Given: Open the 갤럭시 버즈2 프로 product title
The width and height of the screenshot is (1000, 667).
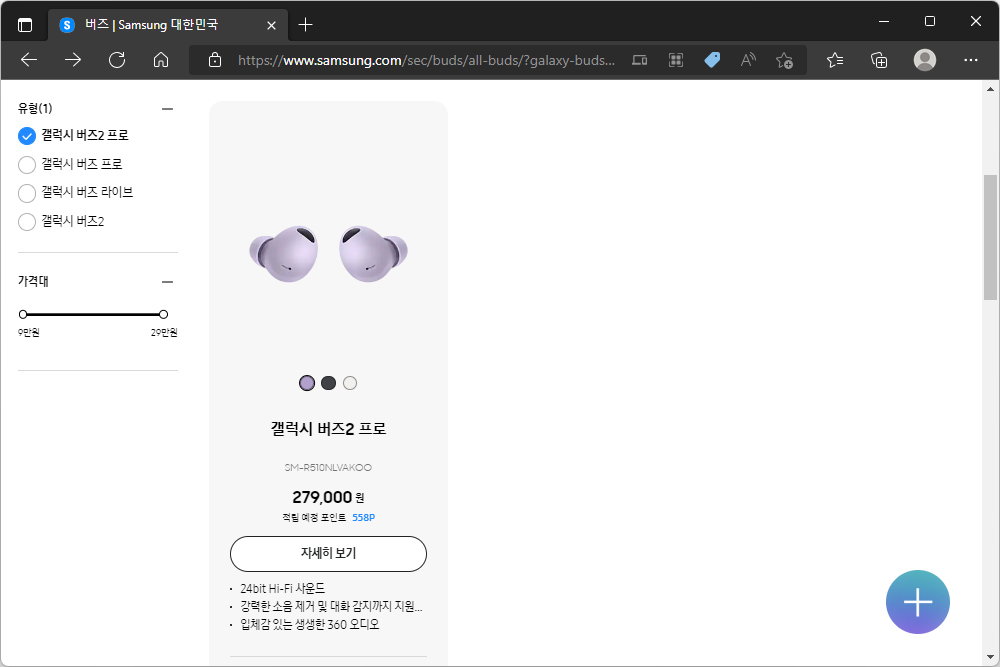Looking at the screenshot, I should 328,429.
